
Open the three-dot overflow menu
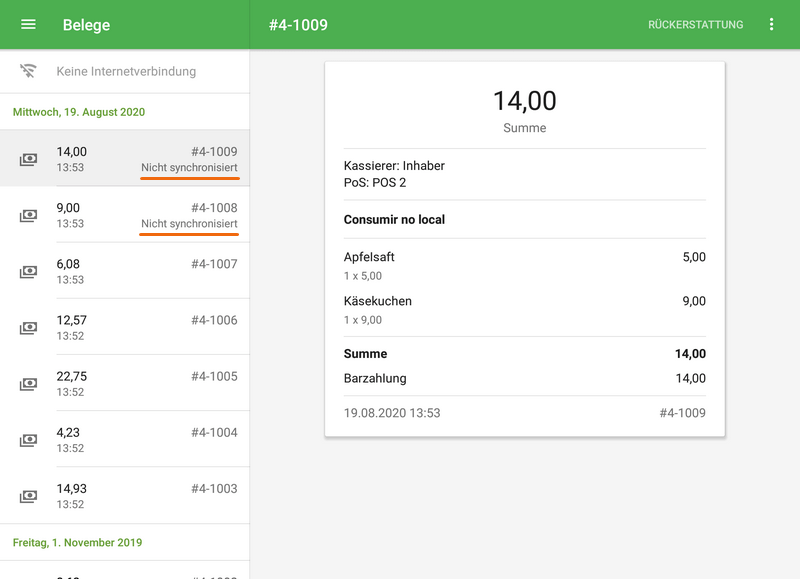coord(771,25)
